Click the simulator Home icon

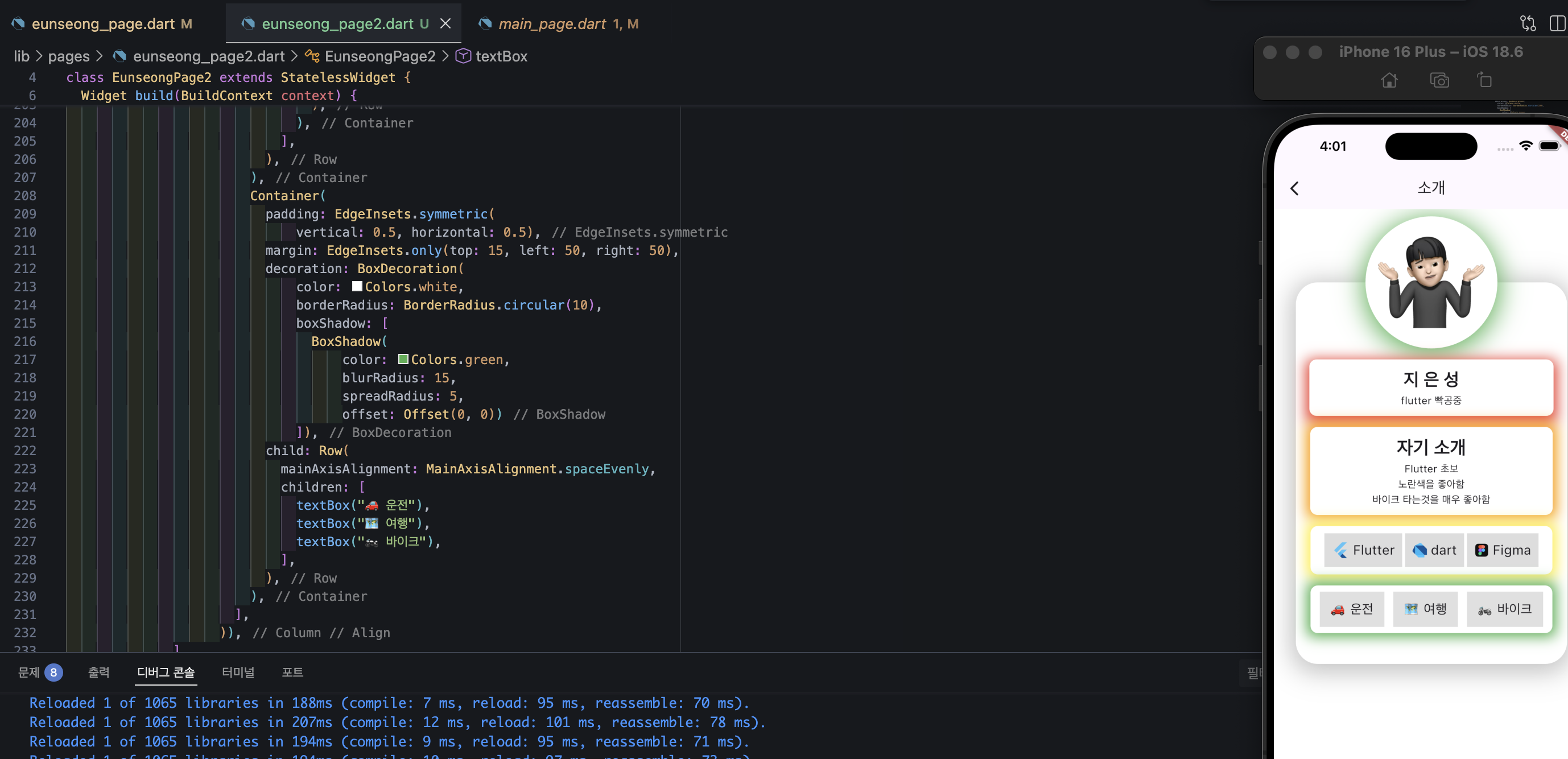1389,80
